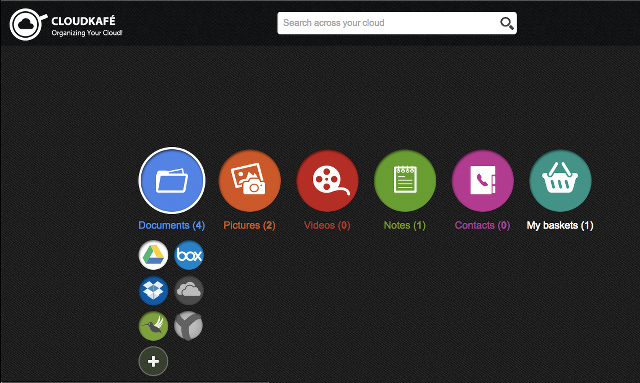The width and height of the screenshot is (640, 383).
Task: Click the 'My baskets (1)' label
Action: [560, 225]
